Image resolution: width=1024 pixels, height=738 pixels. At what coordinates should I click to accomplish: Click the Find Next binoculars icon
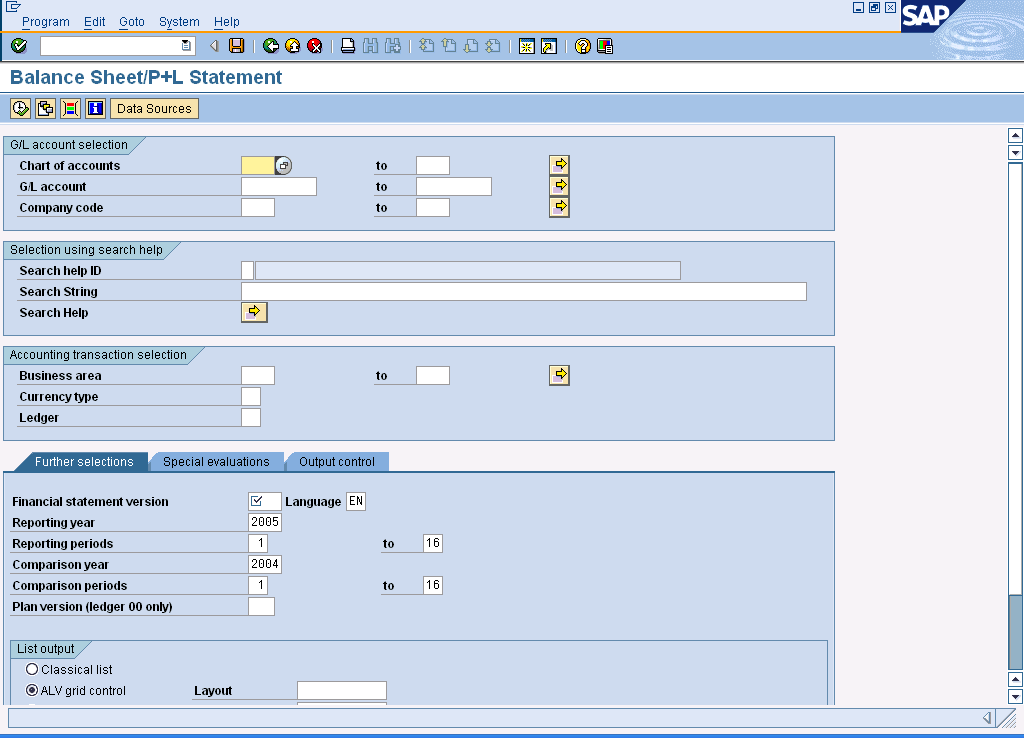coord(392,46)
